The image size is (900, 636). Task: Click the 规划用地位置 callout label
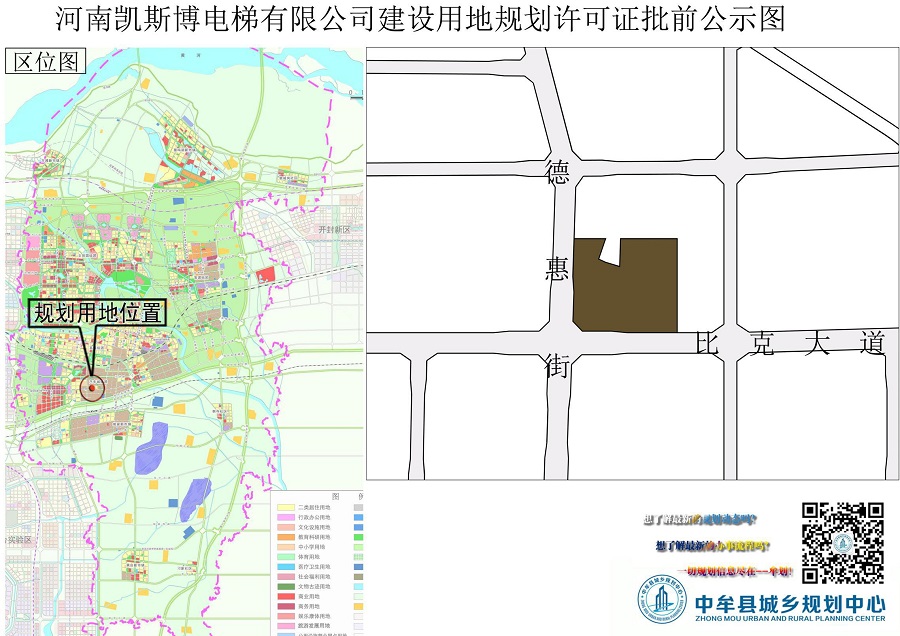pos(97,313)
